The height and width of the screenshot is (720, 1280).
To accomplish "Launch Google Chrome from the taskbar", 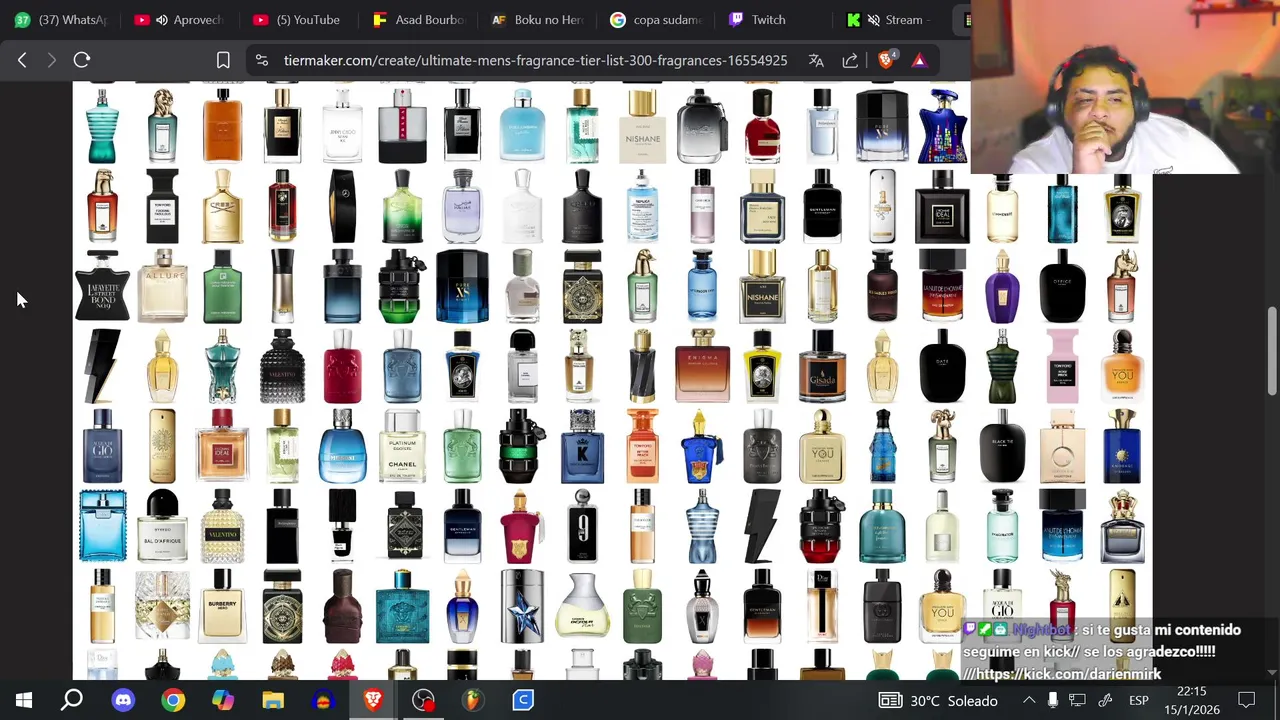I will [x=173, y=700].
